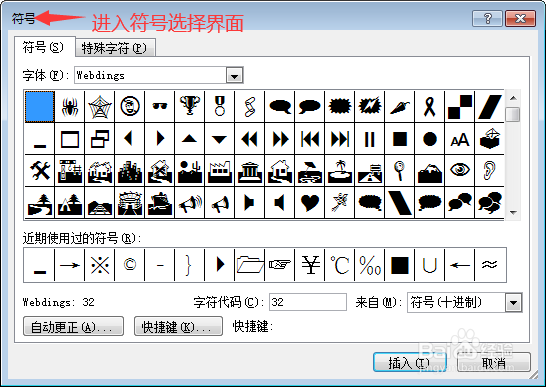
Task: Select the ear symbol in grid
Action: pos(489,171)
